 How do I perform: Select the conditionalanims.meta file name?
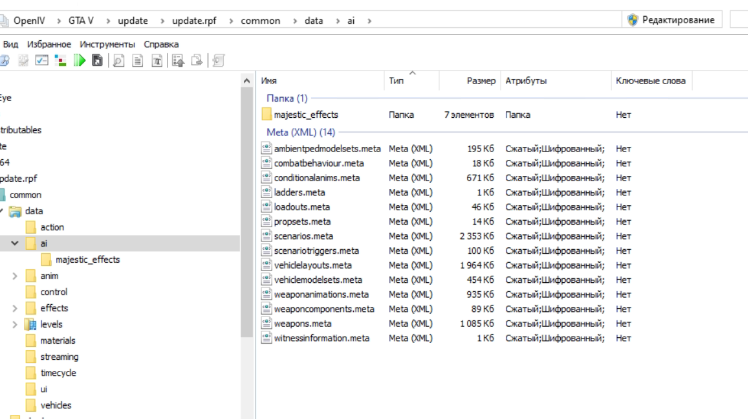[317, 178]
